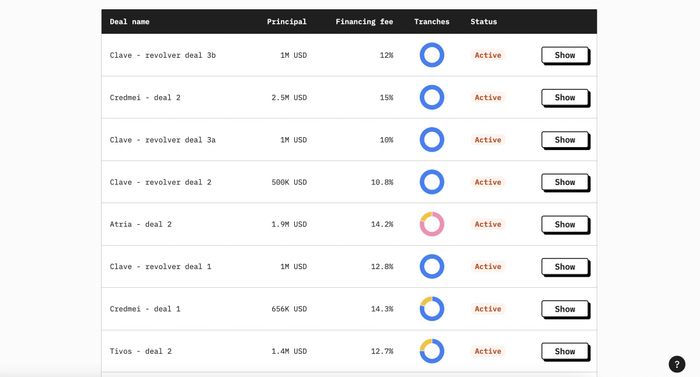The image size is (700, 377).
Task: Open the help question mark icon
Action: point(677,364)
